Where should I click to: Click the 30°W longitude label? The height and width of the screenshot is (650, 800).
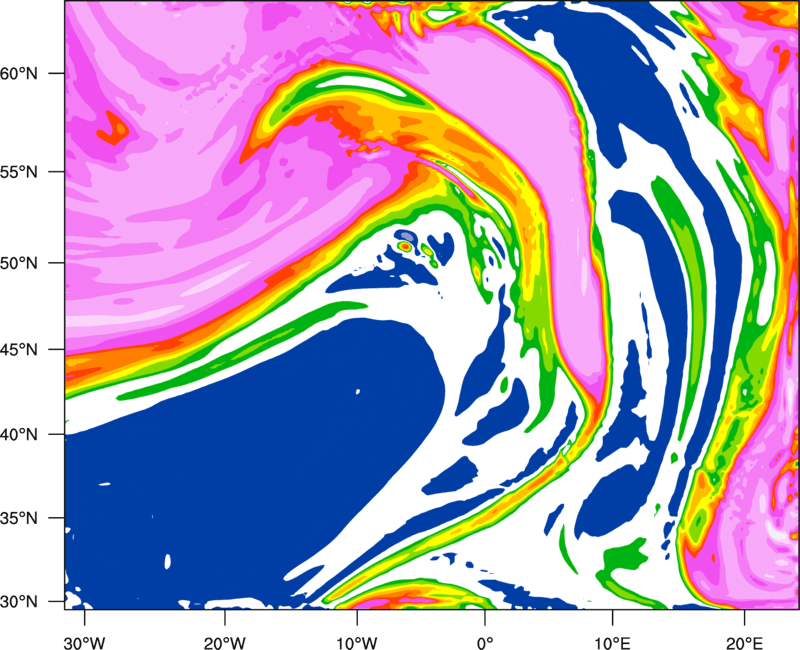click(85, 643)
